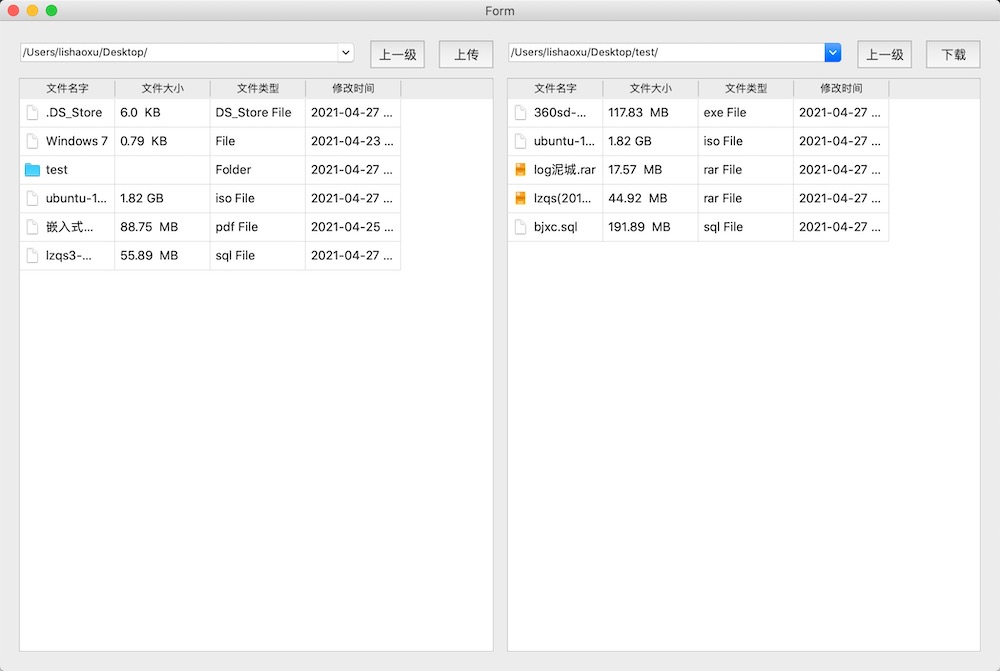Image resolution: width=1000 pixels, height=671 pixels.
Task: Click the 44.92 MB size cell
Action: (651, 198)
